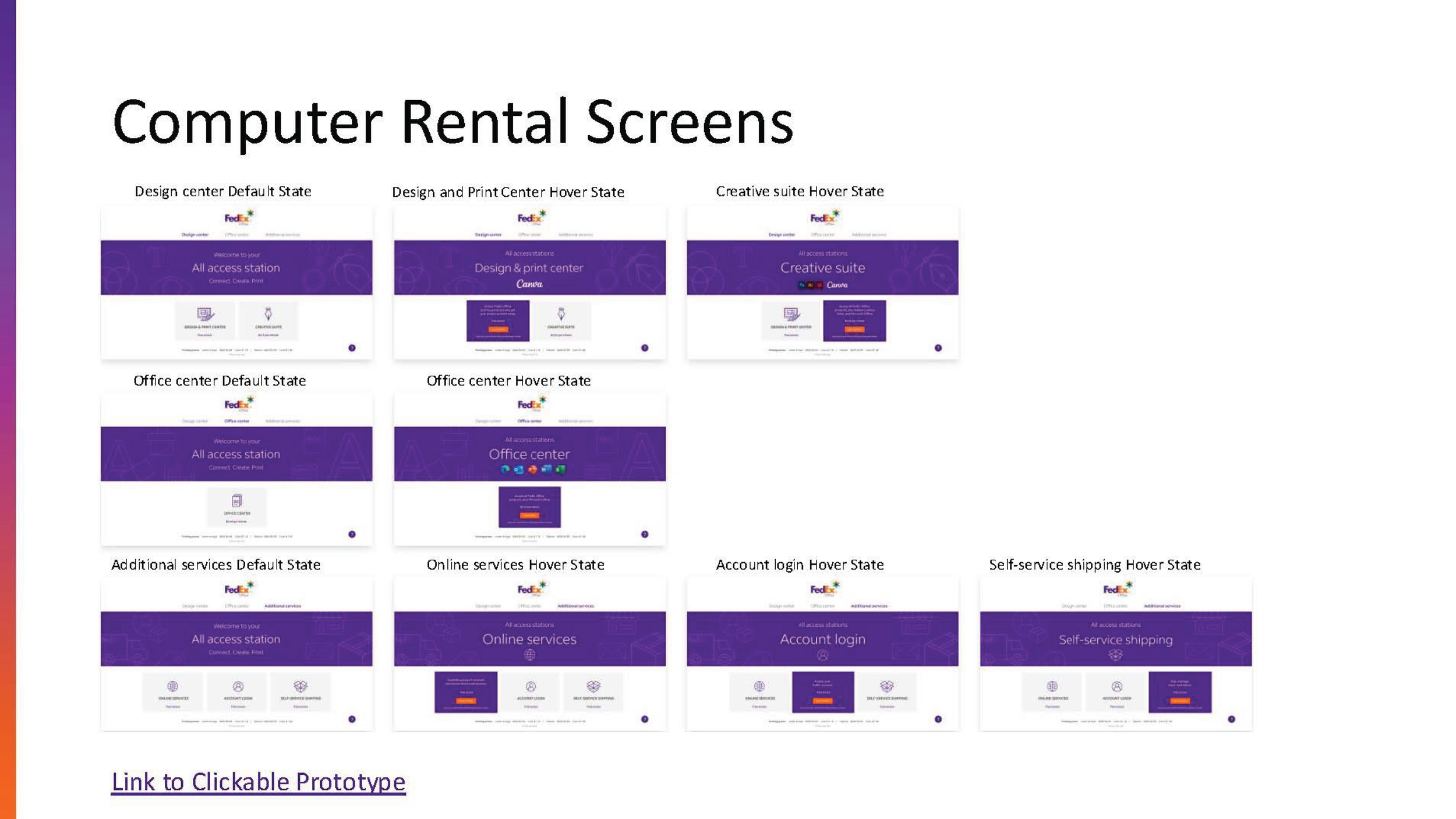Select Office center tab in Office center Default State
The width and height of the screenshot is (1456, 819).
[x=236, y=421]
